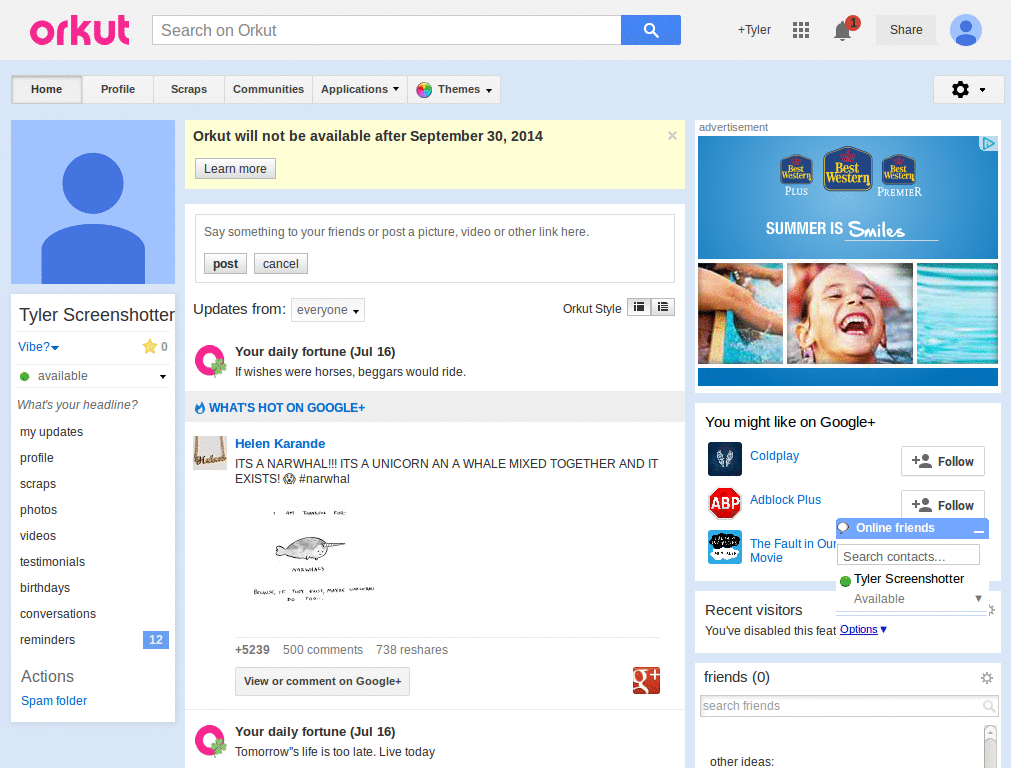1024x768 pixels.
Task: Click the search friends magnifier icon
Action: pyautogui.click(x=989, y=706)
